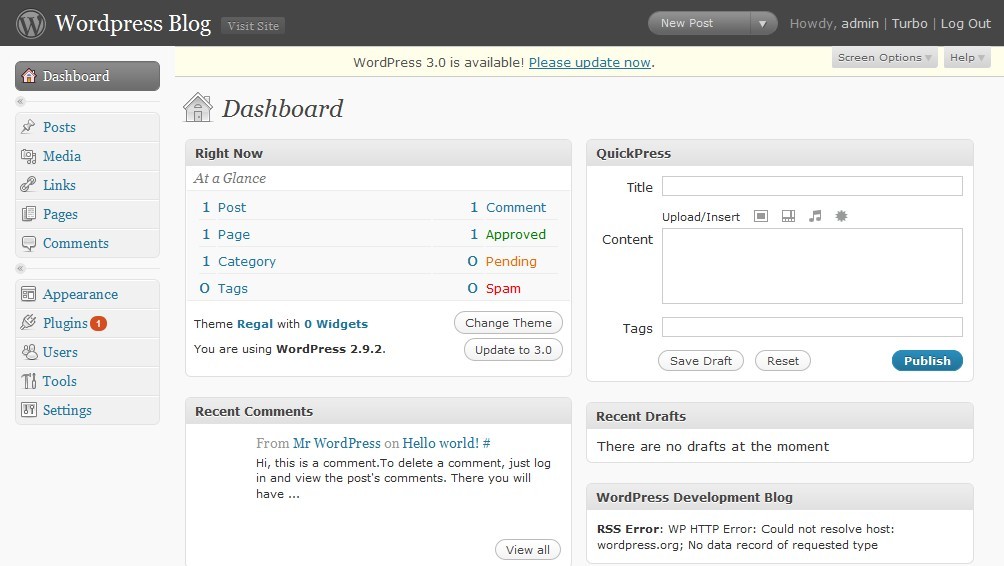This screenshot has height=566, width=1004.
Task: Click the QuickPress Tags input field
Action: pyautogui.click(x=812, y=327)
